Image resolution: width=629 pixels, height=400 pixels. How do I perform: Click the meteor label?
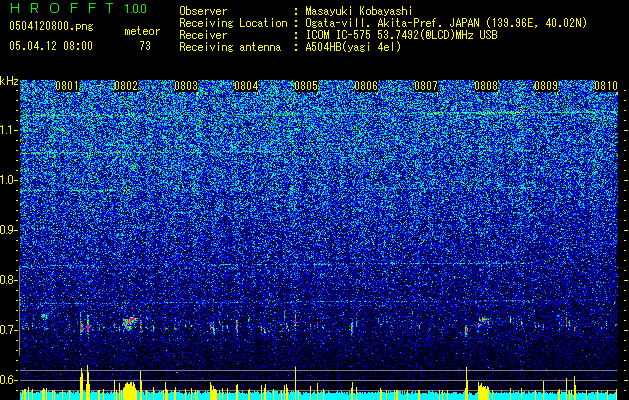(x=142, y=31)
